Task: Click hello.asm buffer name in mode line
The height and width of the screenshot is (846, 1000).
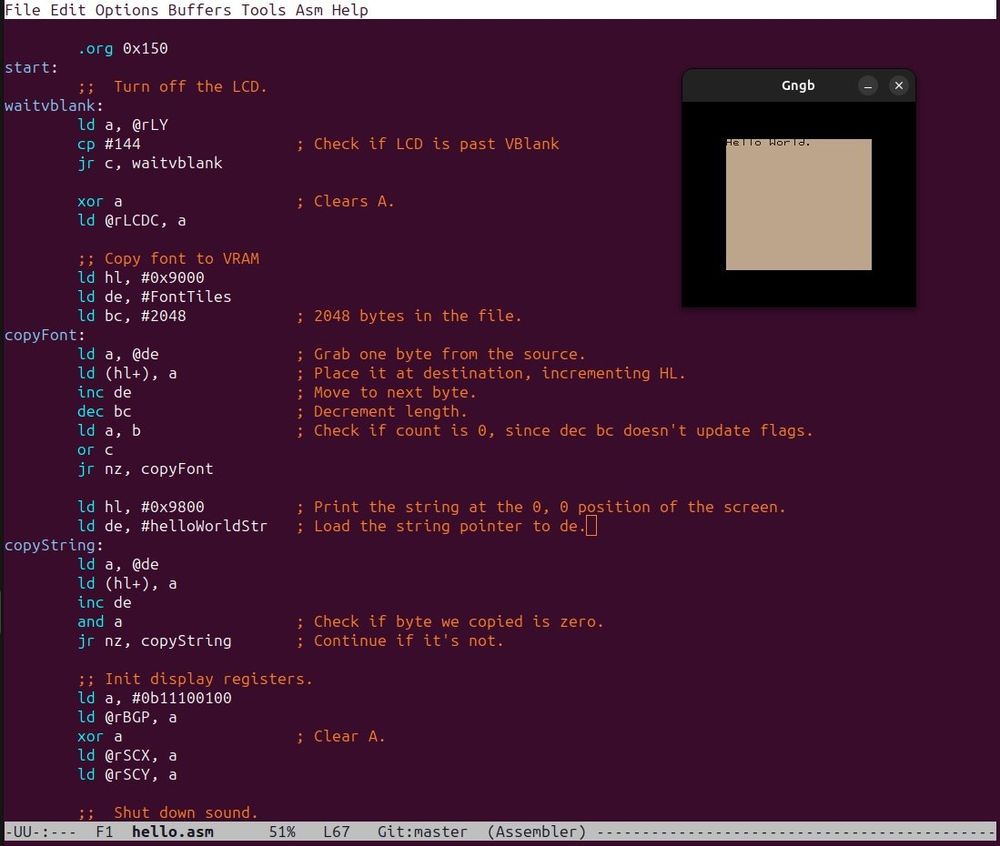Action: click(x=173, y=831)
